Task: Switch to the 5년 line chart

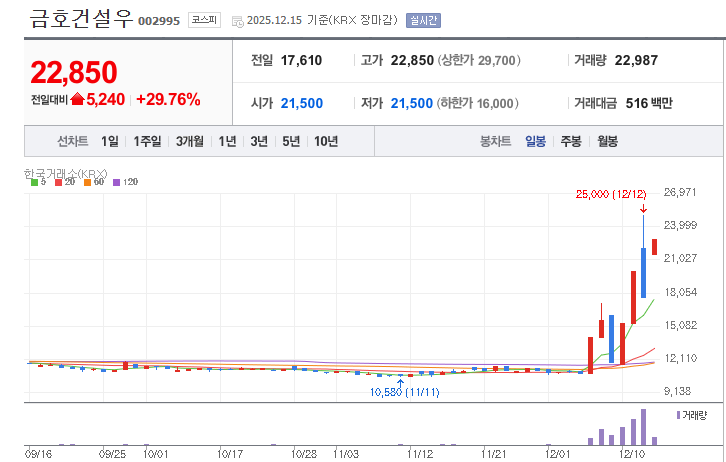Action: coord(291,141)
